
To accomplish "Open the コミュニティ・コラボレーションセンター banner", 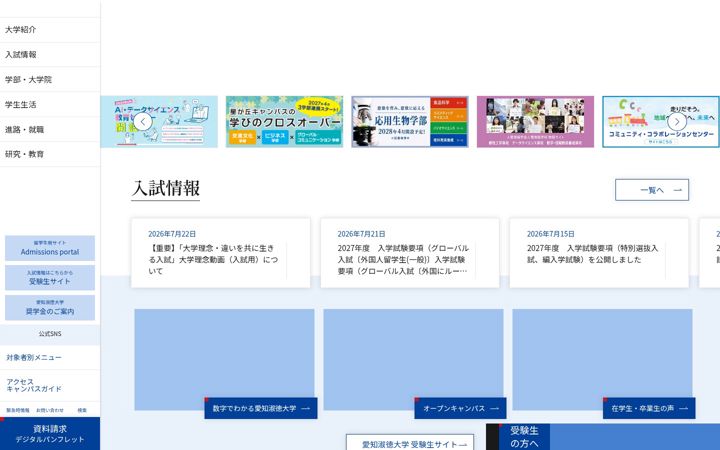I will click(661, 122).
